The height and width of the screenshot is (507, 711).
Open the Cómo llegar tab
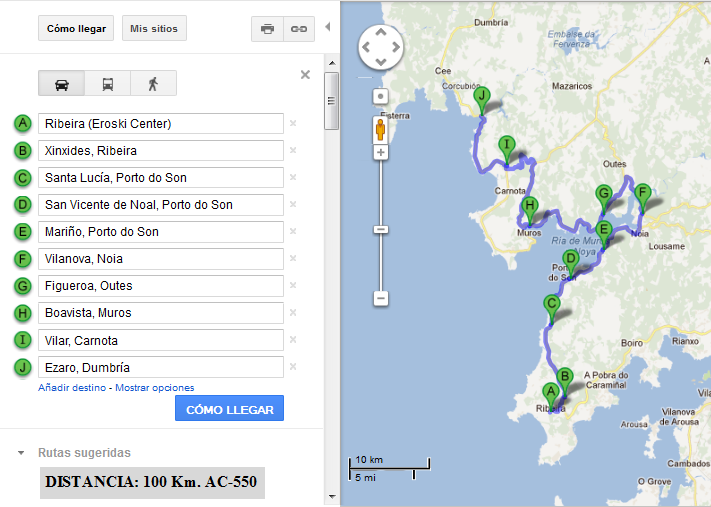tap(77, 29)
